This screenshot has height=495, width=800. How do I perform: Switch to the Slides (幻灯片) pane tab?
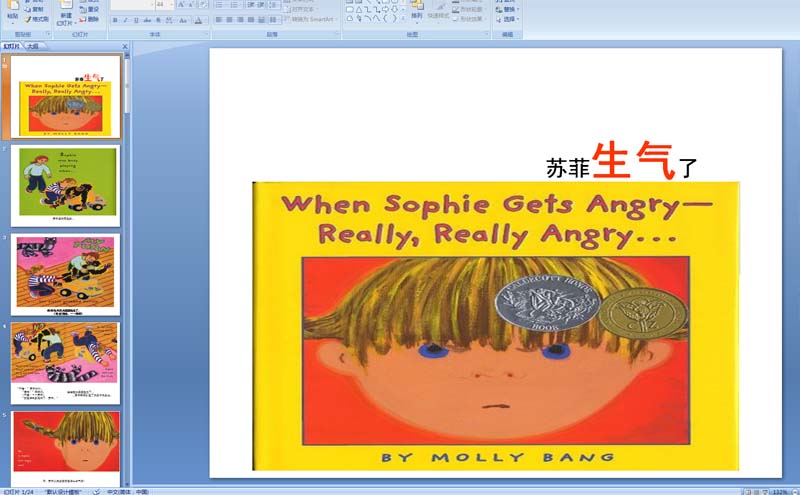tap(11, 46)
